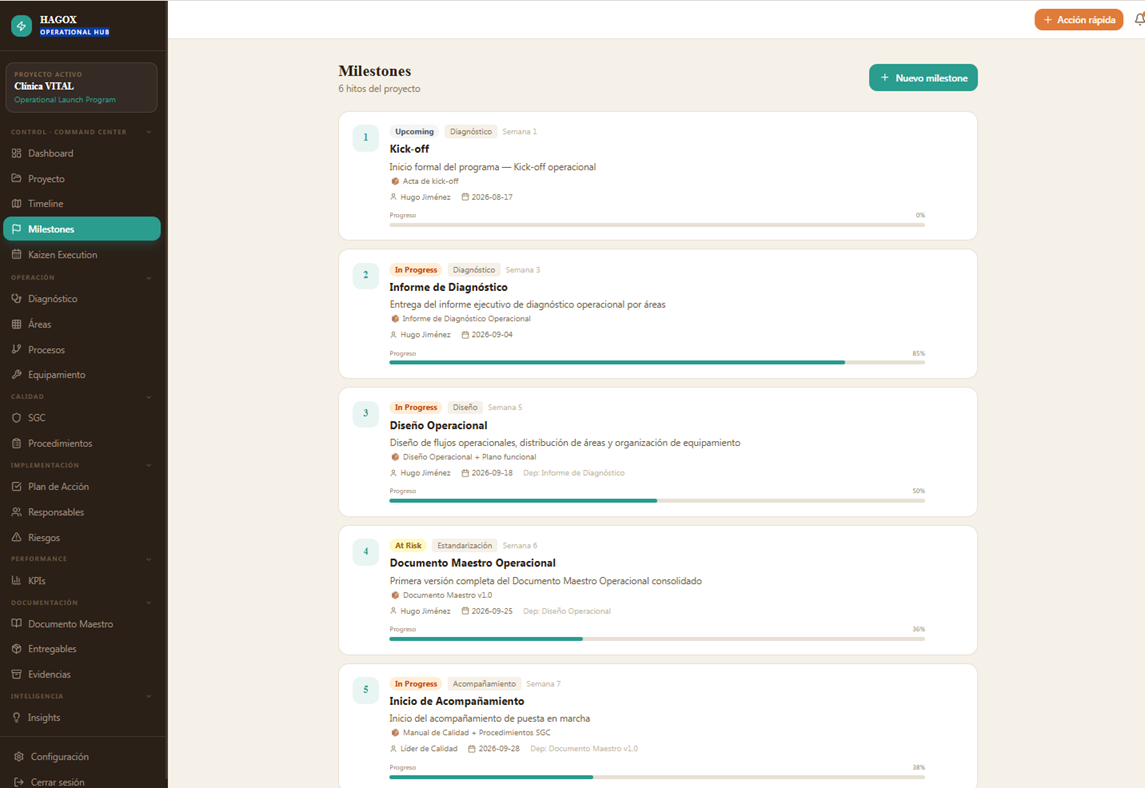This screenshot has height=788, width=1145.
Task: Navigate to Riesgos
Action: pyautogui.click(x=82, y=538)
